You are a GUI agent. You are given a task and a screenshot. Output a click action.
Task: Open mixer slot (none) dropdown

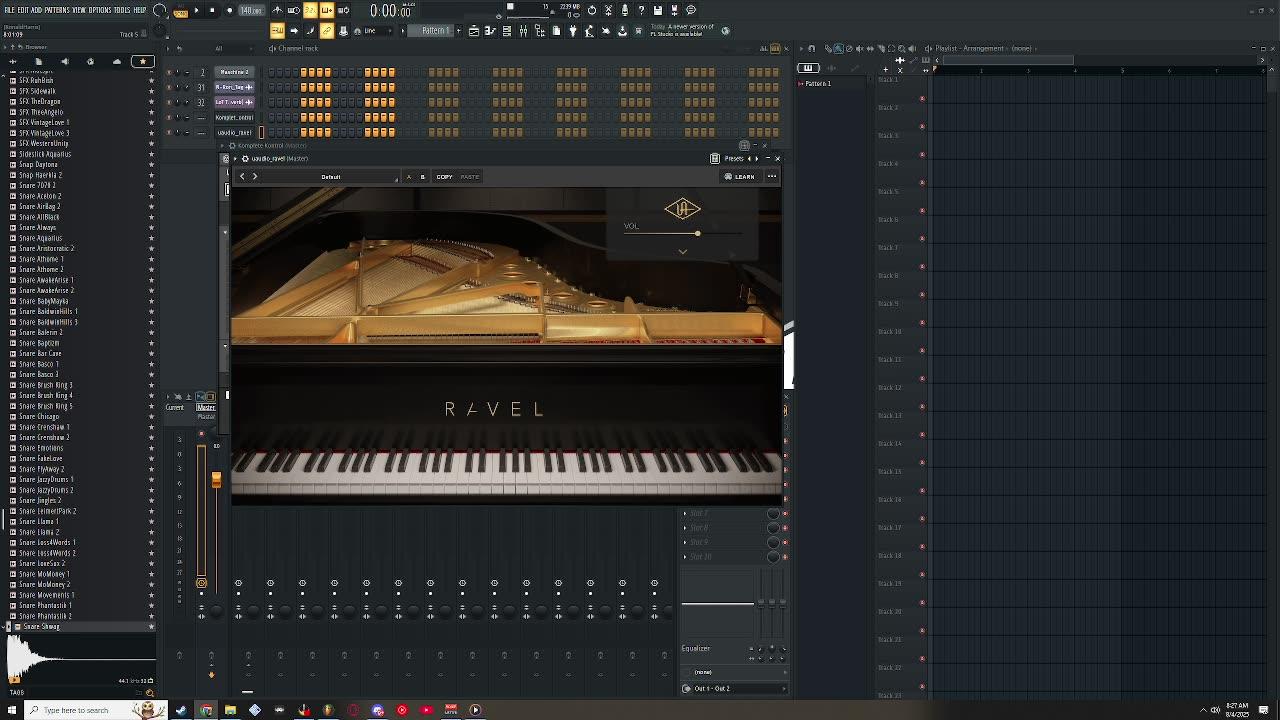coord(734,672)
